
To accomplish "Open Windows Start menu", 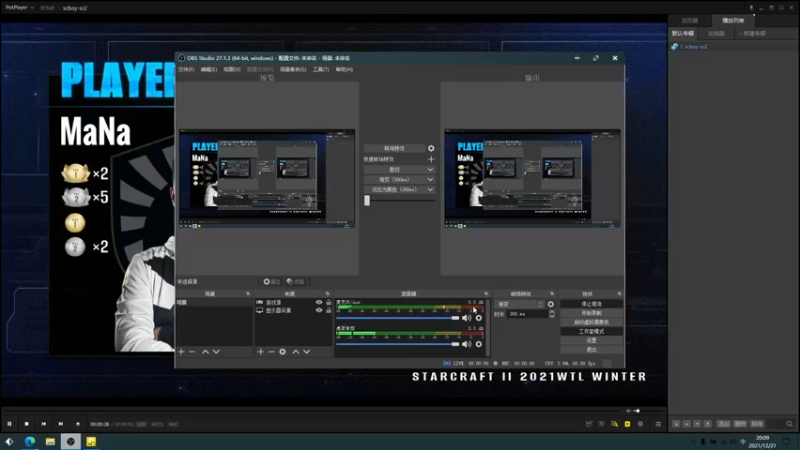I will [x=9, y=441].
